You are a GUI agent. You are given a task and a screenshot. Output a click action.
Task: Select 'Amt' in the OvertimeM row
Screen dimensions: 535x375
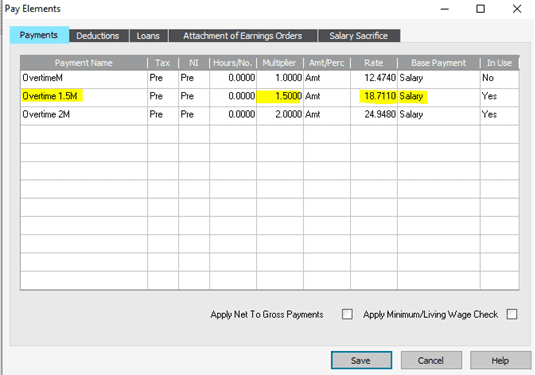coord(327,78)
